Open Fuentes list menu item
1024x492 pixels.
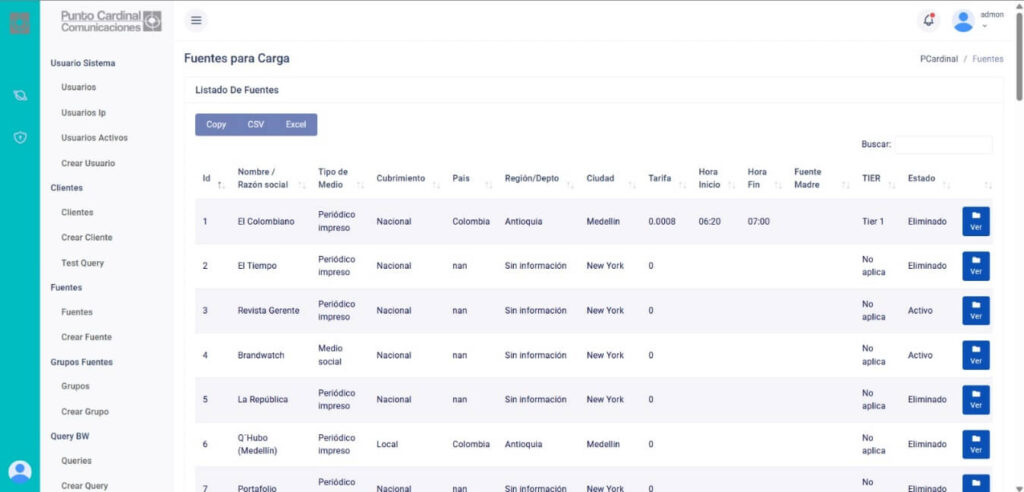(x=76, y=312)
